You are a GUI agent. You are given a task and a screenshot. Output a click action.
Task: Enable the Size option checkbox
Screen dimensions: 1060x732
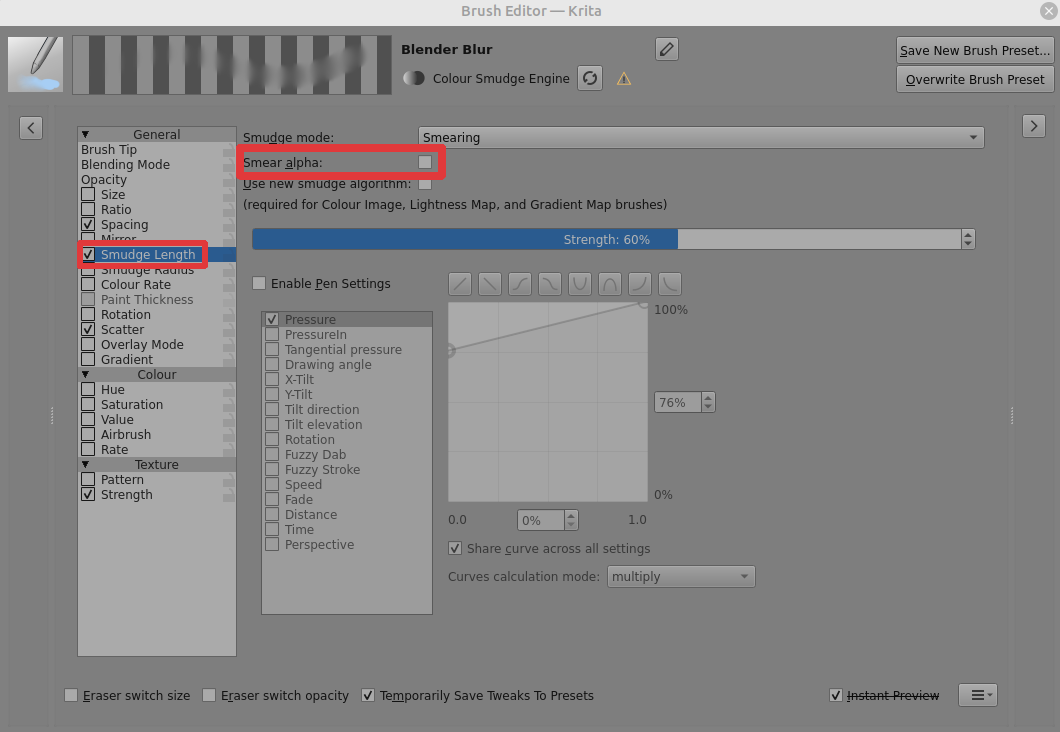88,195
